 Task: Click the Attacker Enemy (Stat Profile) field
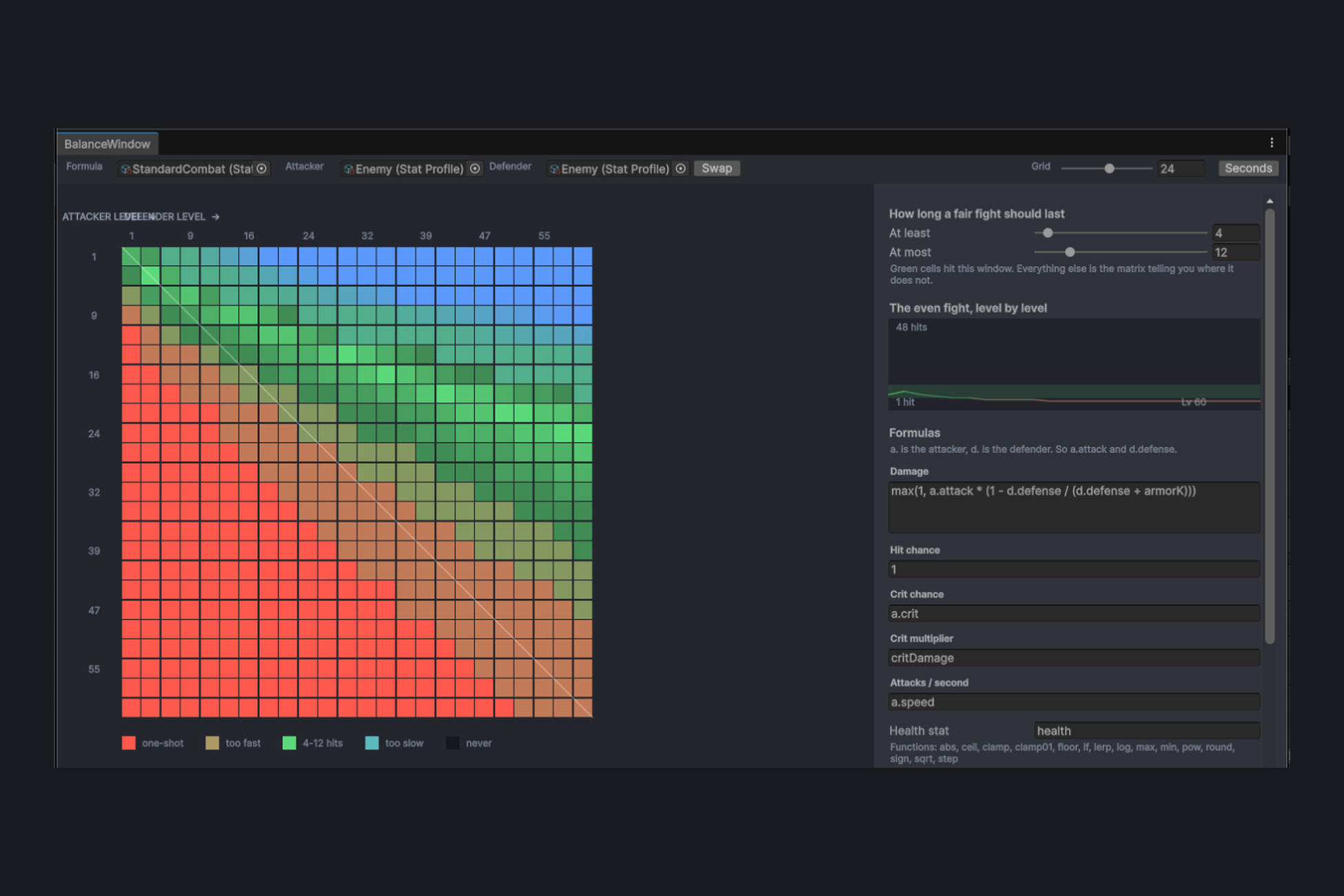point(411,169)
